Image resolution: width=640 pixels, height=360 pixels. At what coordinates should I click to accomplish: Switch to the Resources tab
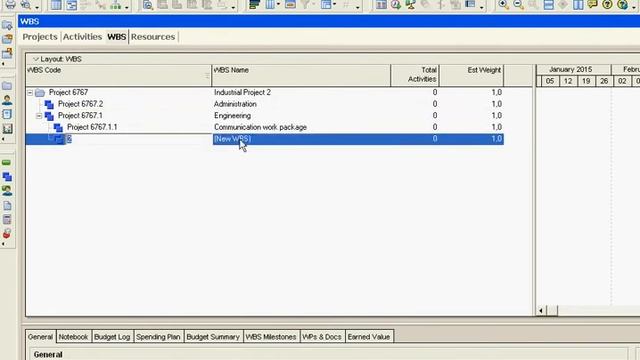tap(153, 37)
